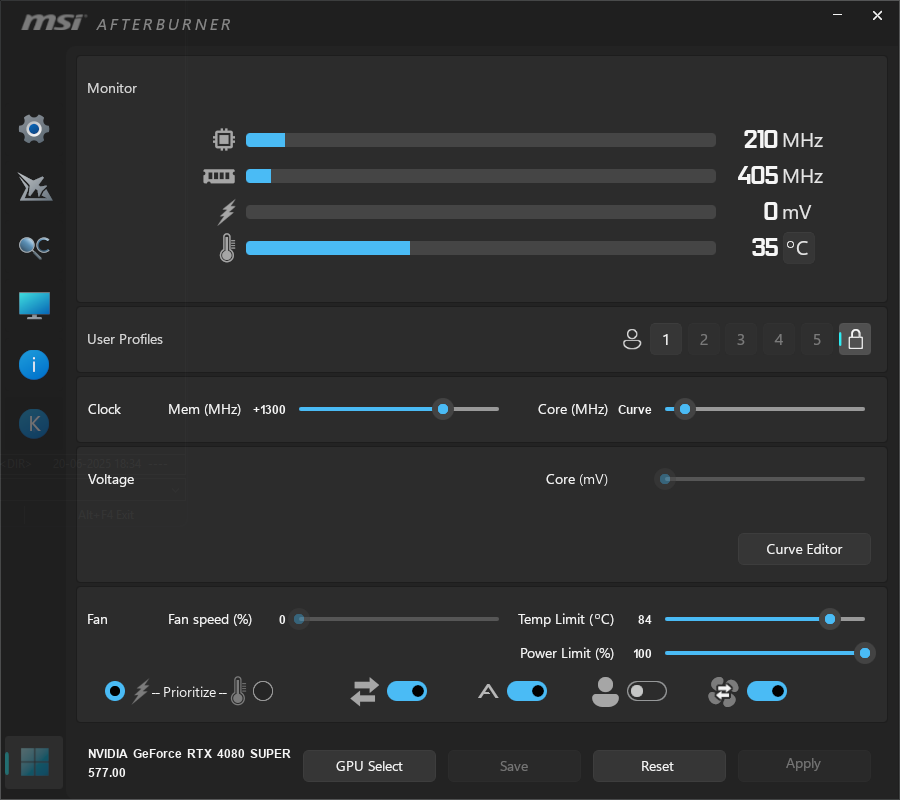Click the core clock Curve value
This screenshot has height=800, width=900.
click(x=635, y=410)
